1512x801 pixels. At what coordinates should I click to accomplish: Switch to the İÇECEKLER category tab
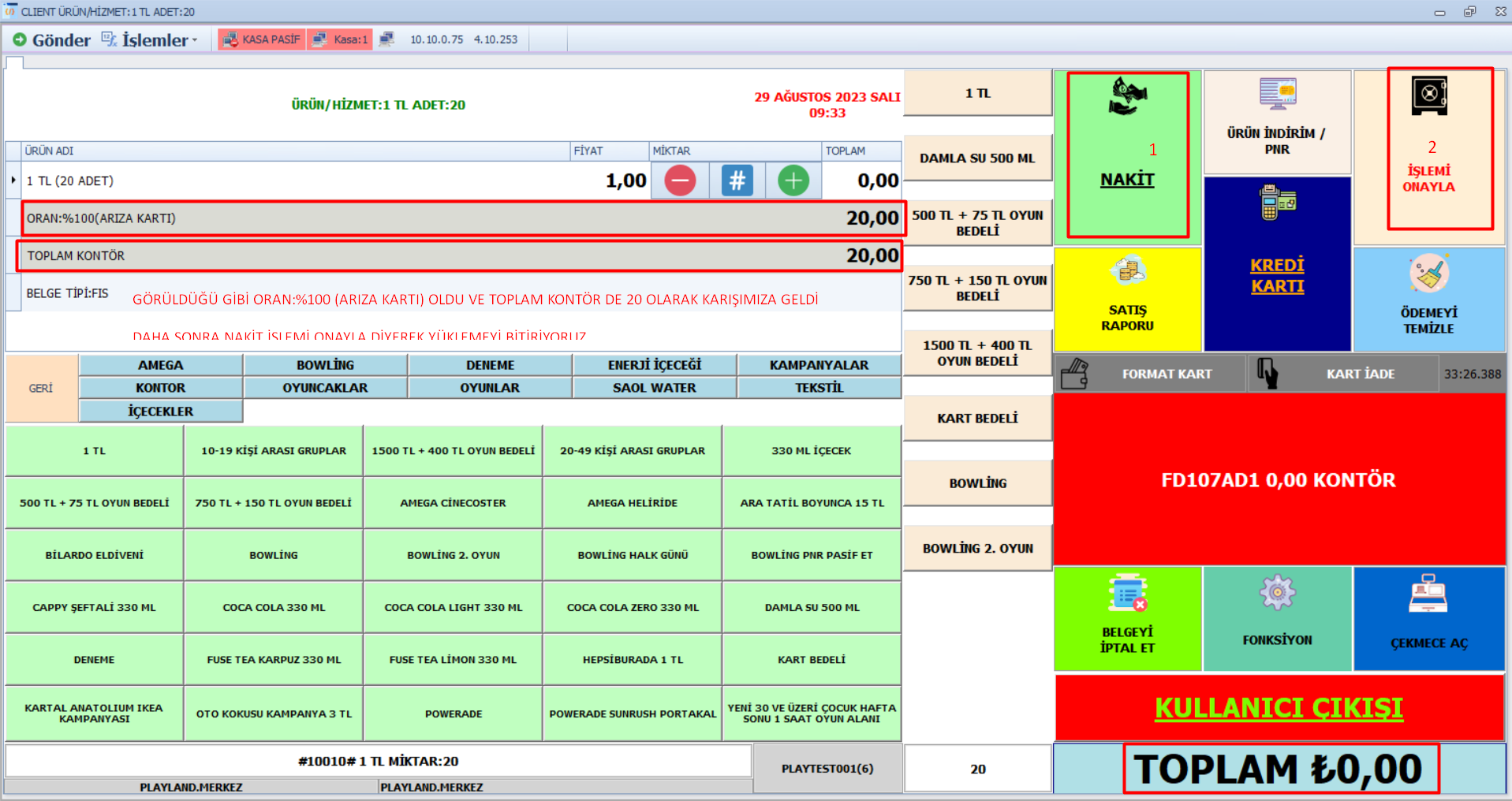coord(160,411)
